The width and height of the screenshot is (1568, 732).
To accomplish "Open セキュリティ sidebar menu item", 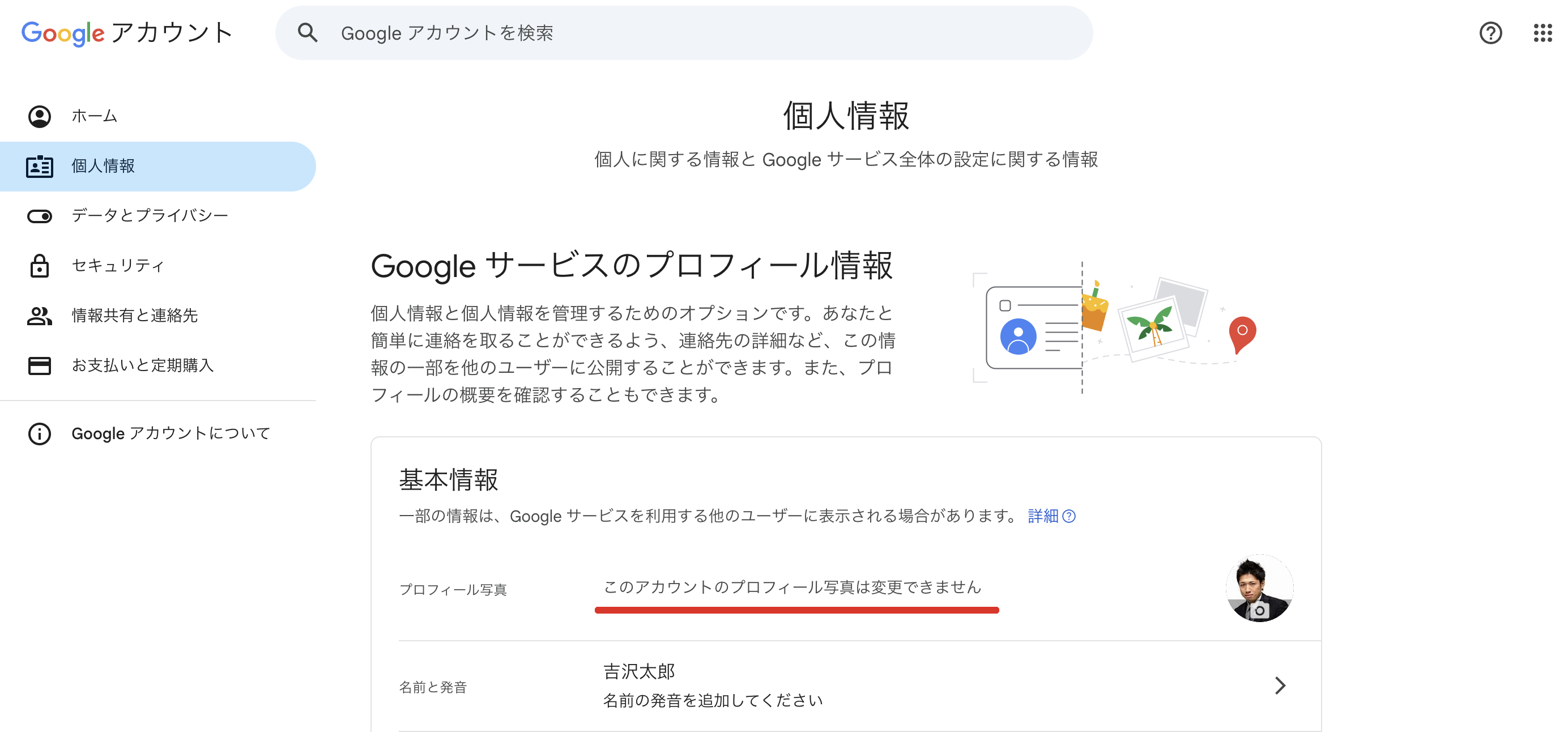I will (x=118, y=266).
